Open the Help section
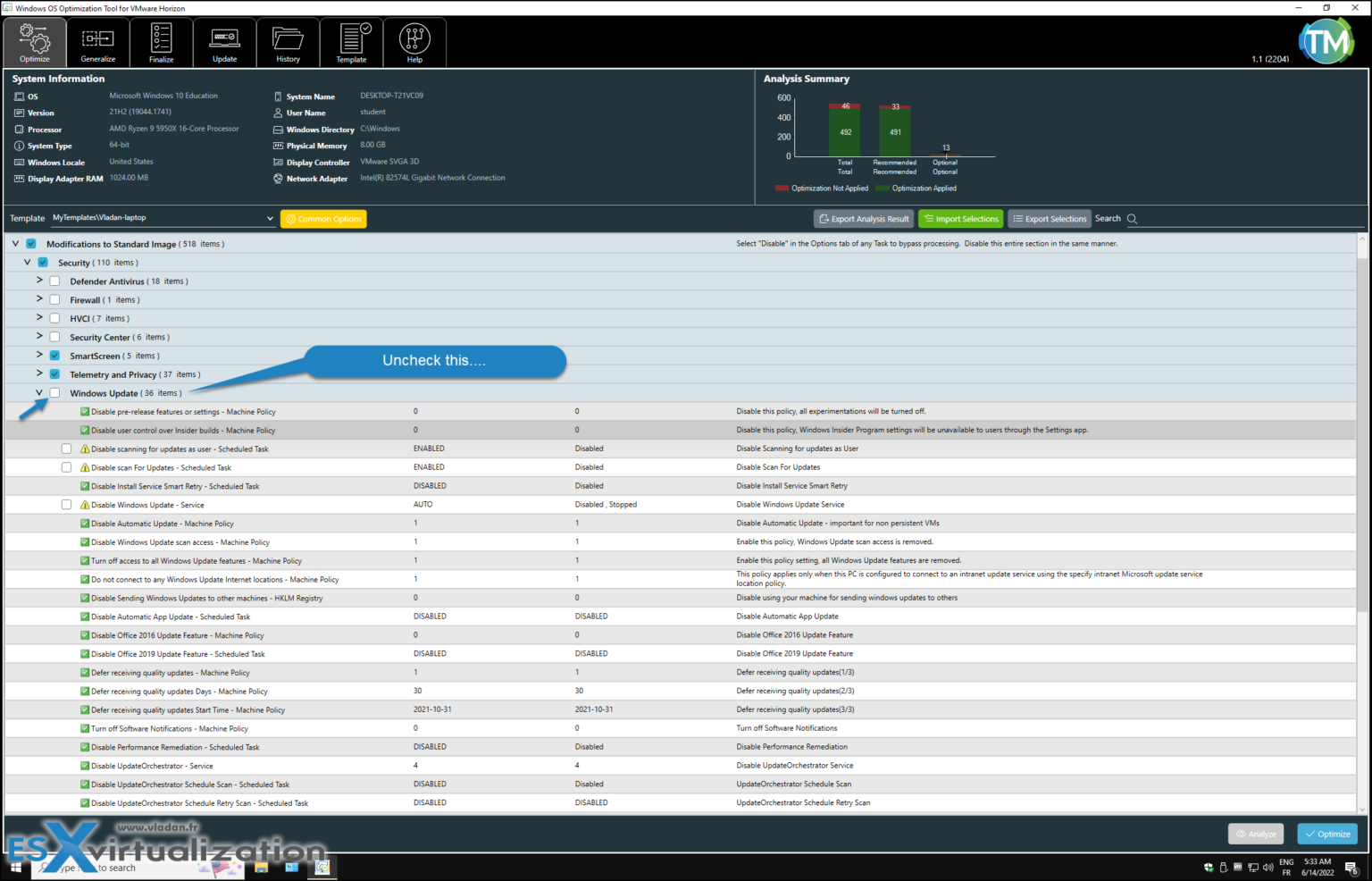Image resolution: width=1372 pixels, height=881 pixels. tap(414, 41)
